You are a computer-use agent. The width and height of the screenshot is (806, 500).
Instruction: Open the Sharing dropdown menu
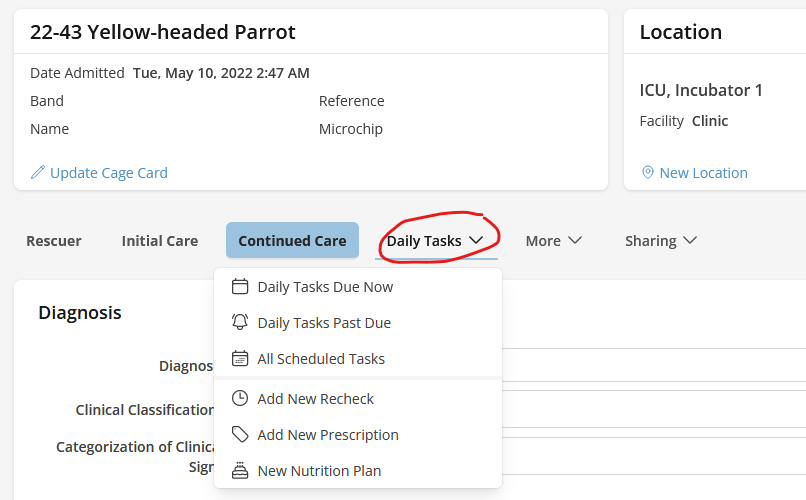pos(661,241)
